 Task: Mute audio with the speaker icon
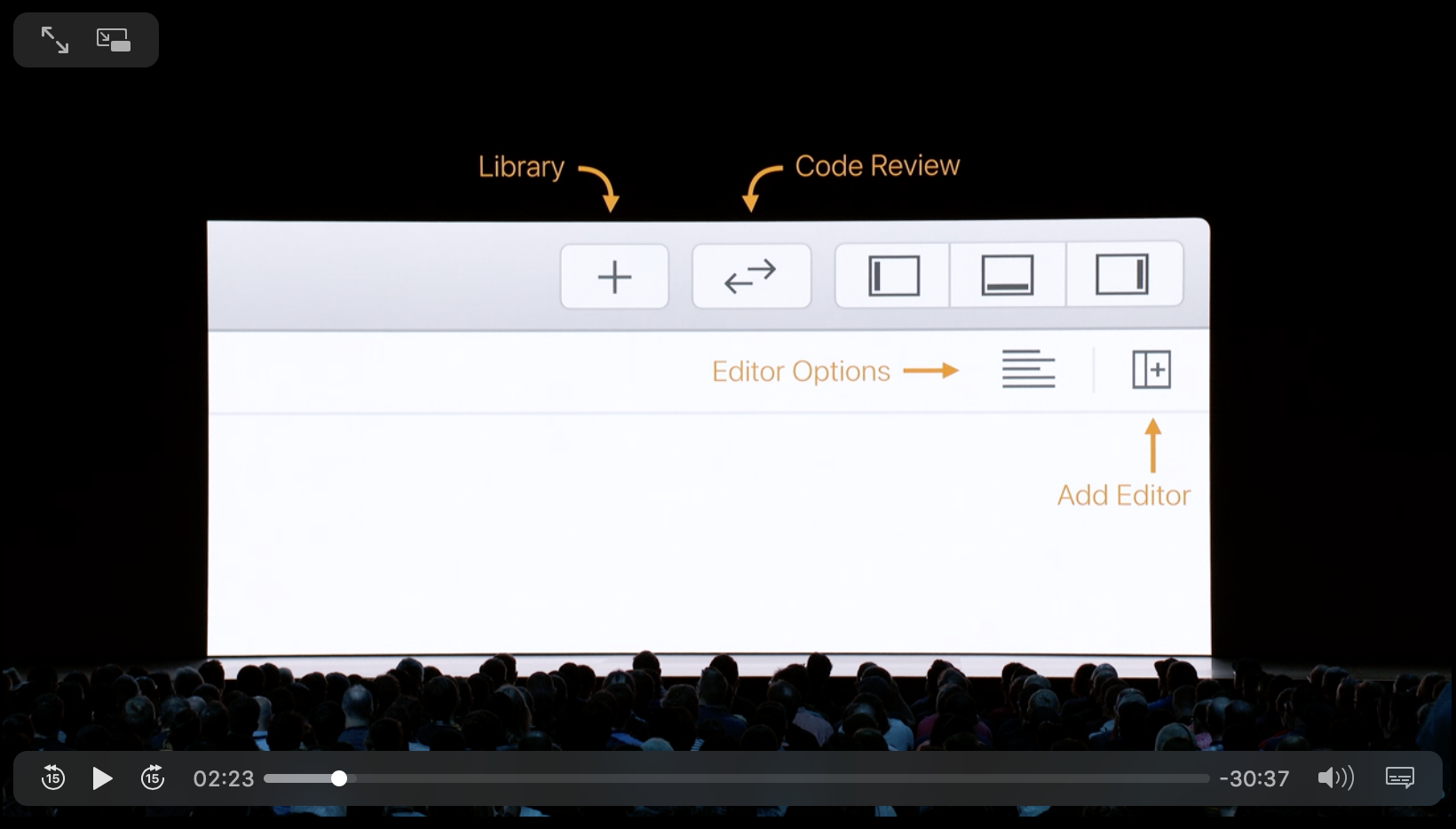[x=1335, y=778]
